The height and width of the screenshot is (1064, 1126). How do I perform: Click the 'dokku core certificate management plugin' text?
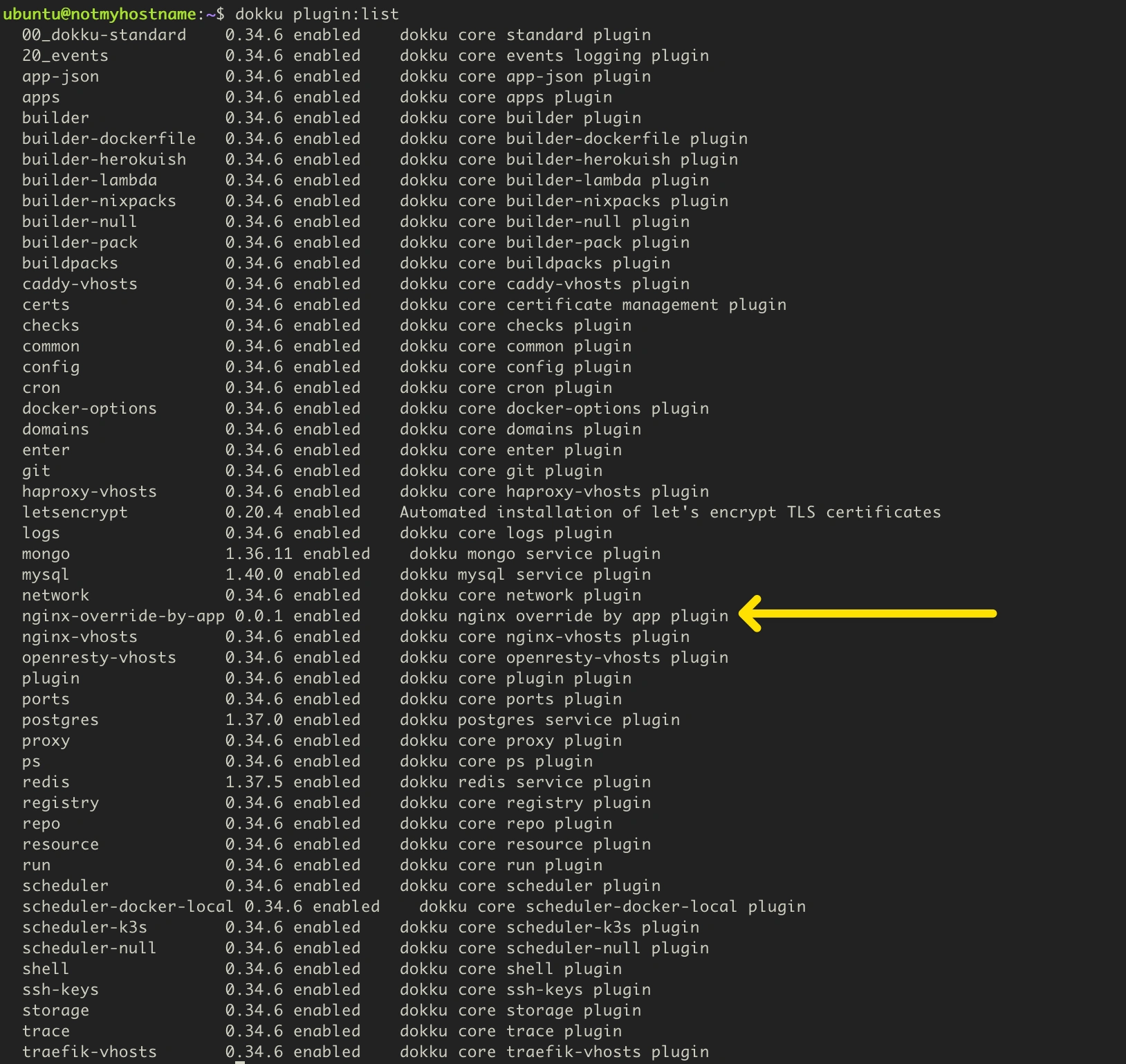(x=593, y=304)
